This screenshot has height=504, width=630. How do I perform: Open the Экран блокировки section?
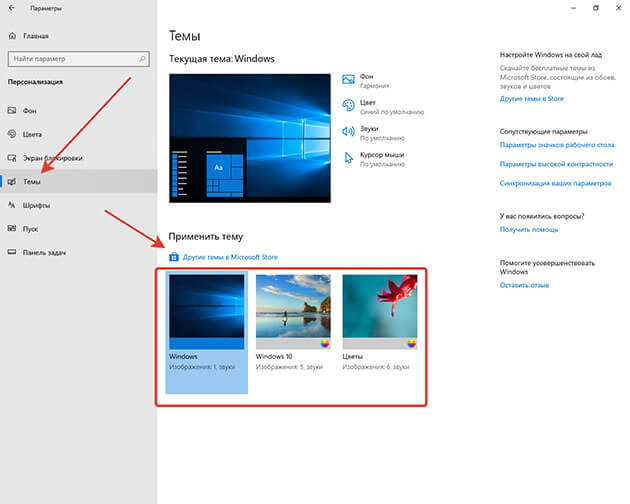[78, 158]
